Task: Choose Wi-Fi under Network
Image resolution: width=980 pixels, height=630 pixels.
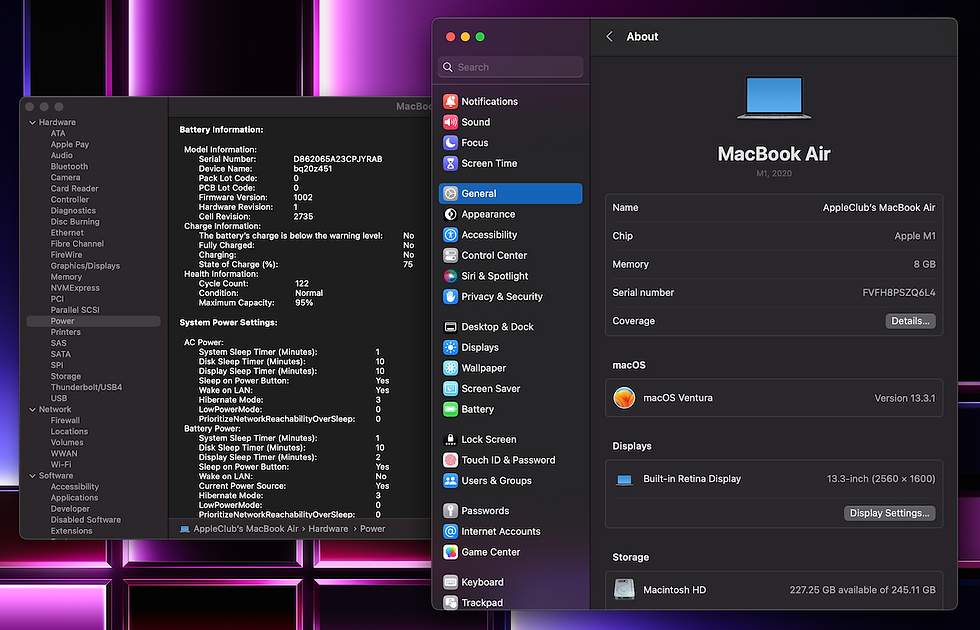Action: [x=61, y=464]
